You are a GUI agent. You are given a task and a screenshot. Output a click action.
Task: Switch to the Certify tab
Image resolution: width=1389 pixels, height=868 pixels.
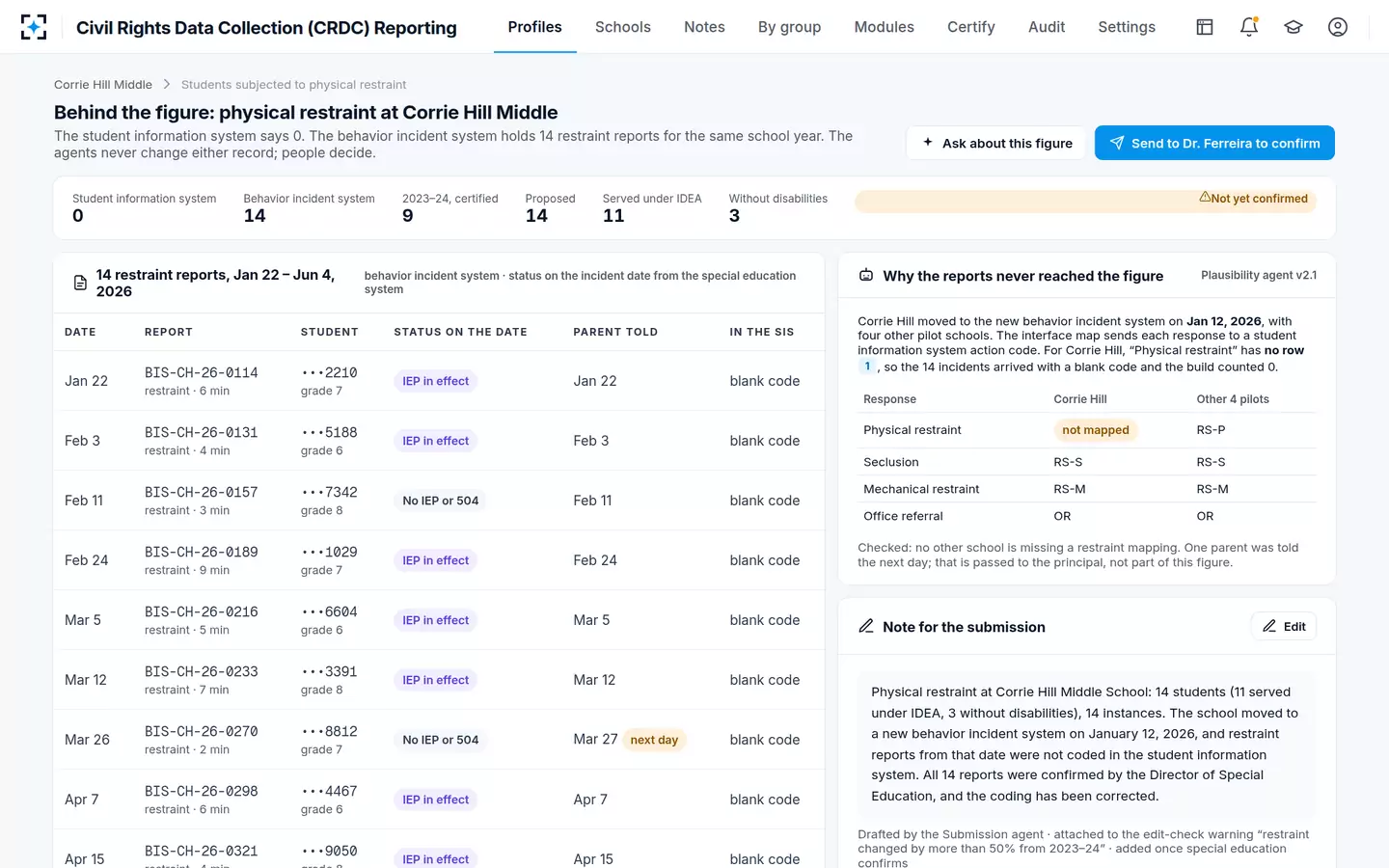[971, 27]
